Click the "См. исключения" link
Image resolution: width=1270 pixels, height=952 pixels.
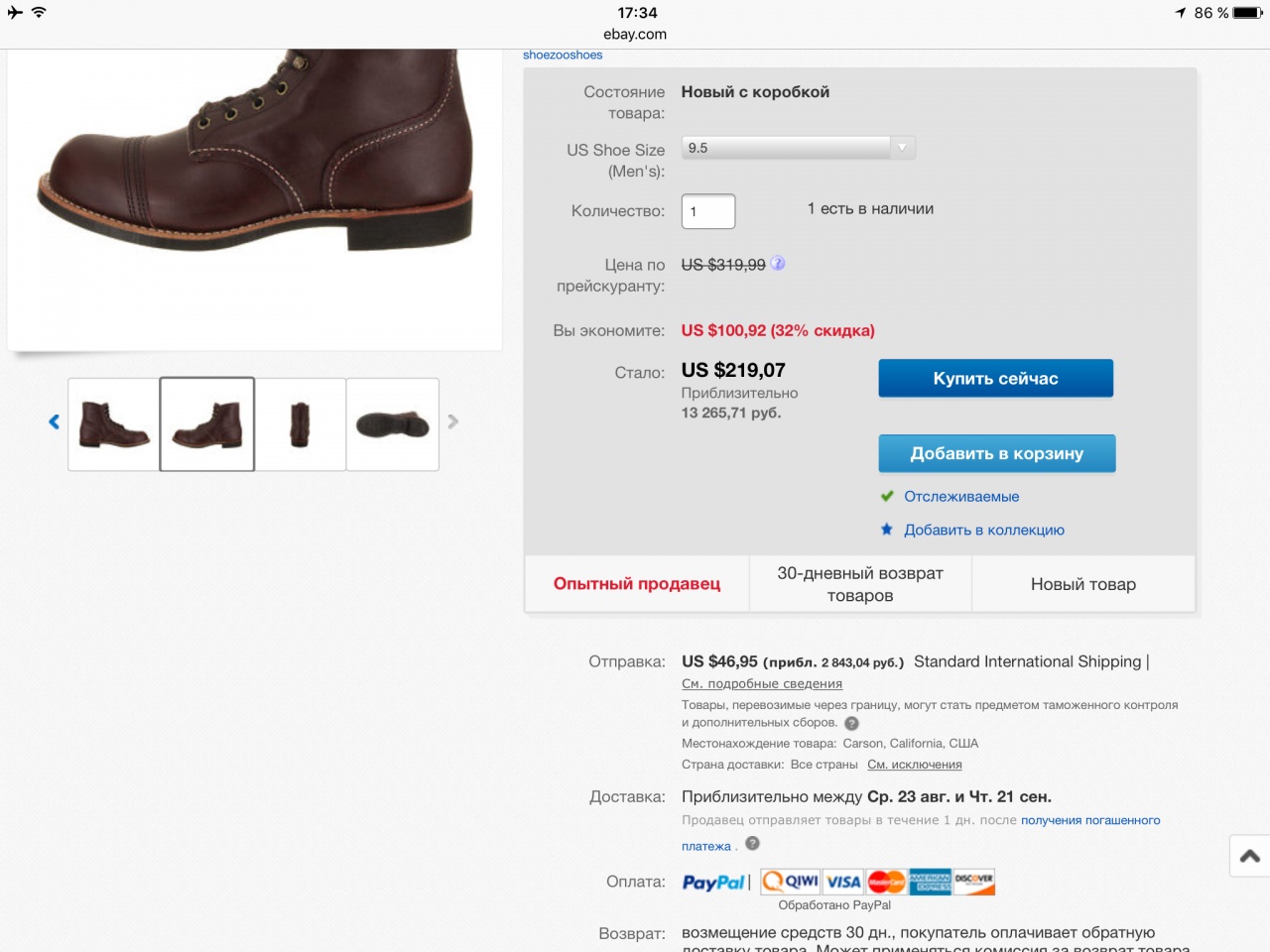915,765
